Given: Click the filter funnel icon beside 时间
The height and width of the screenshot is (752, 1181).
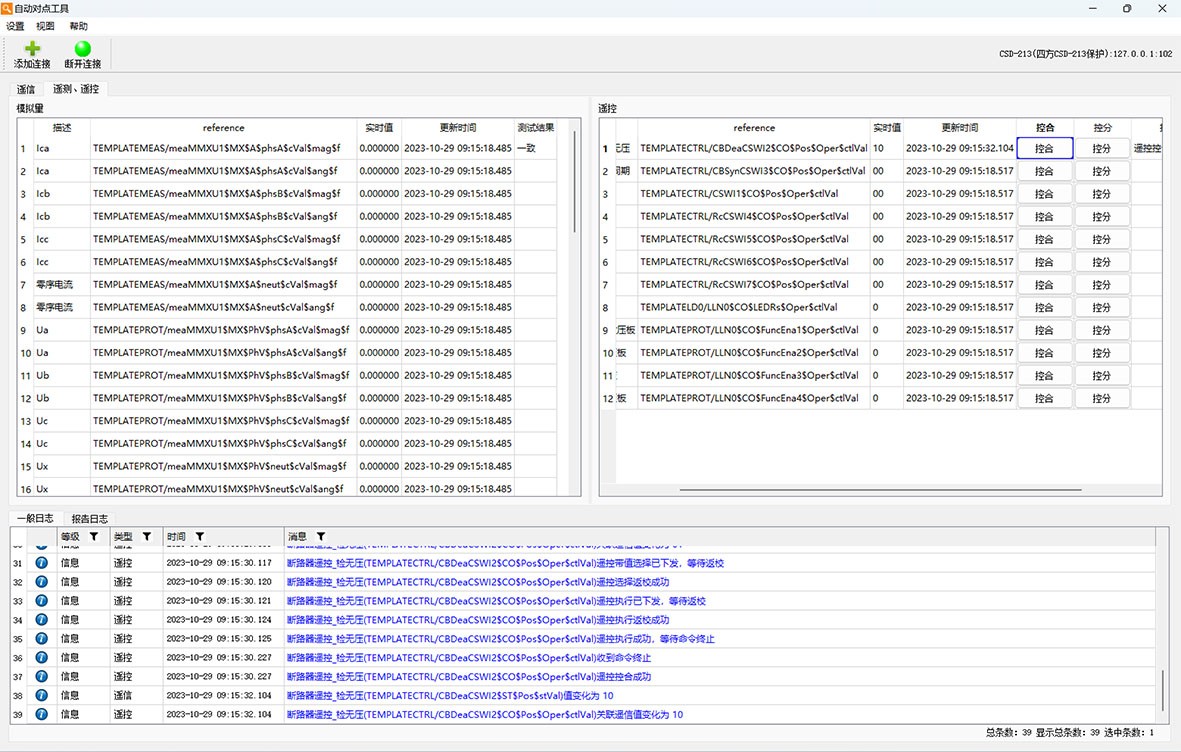Looking at the screenshot, I should point(200,537).
